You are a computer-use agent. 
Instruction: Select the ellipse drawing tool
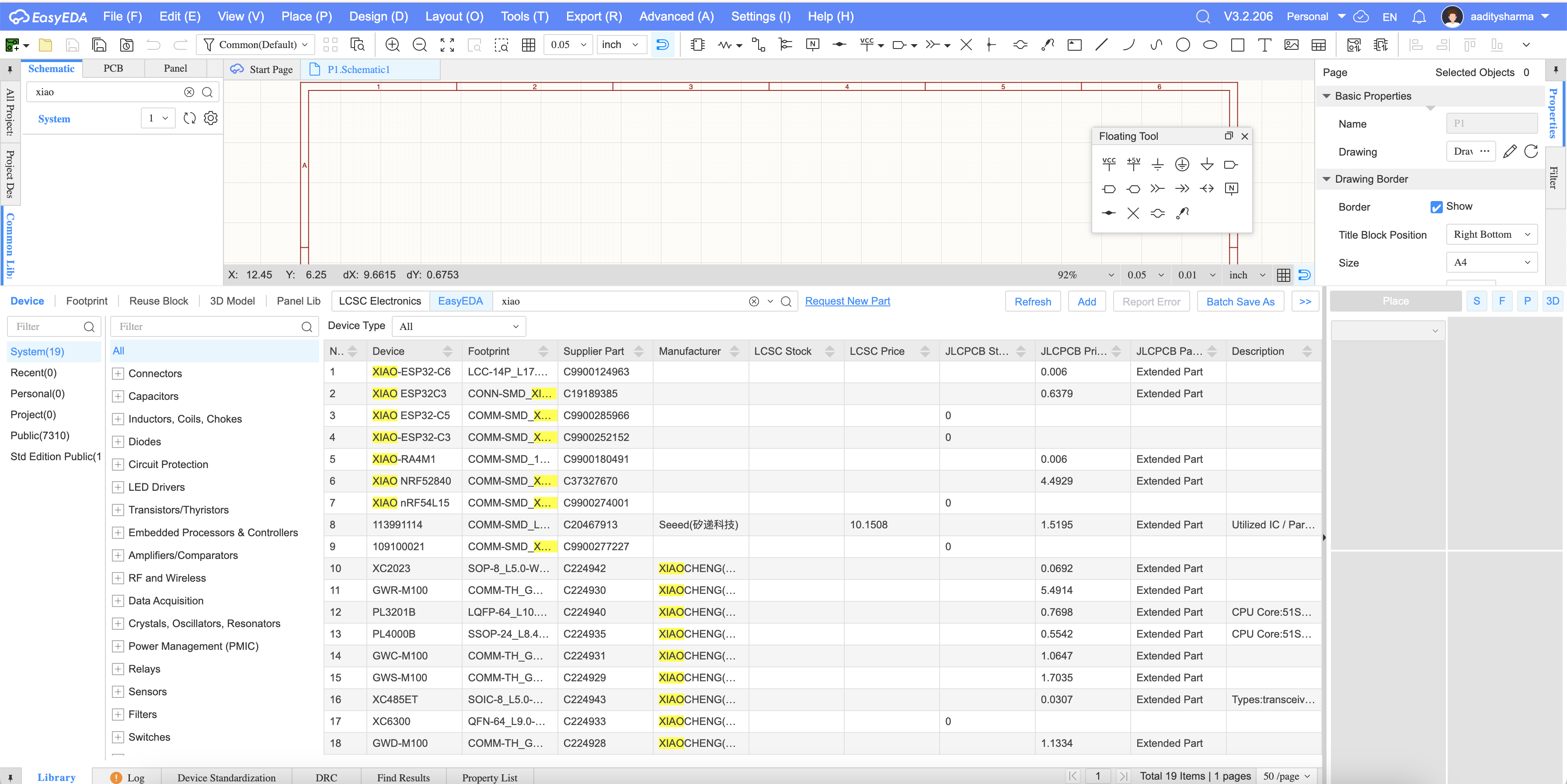(1210, 45)
